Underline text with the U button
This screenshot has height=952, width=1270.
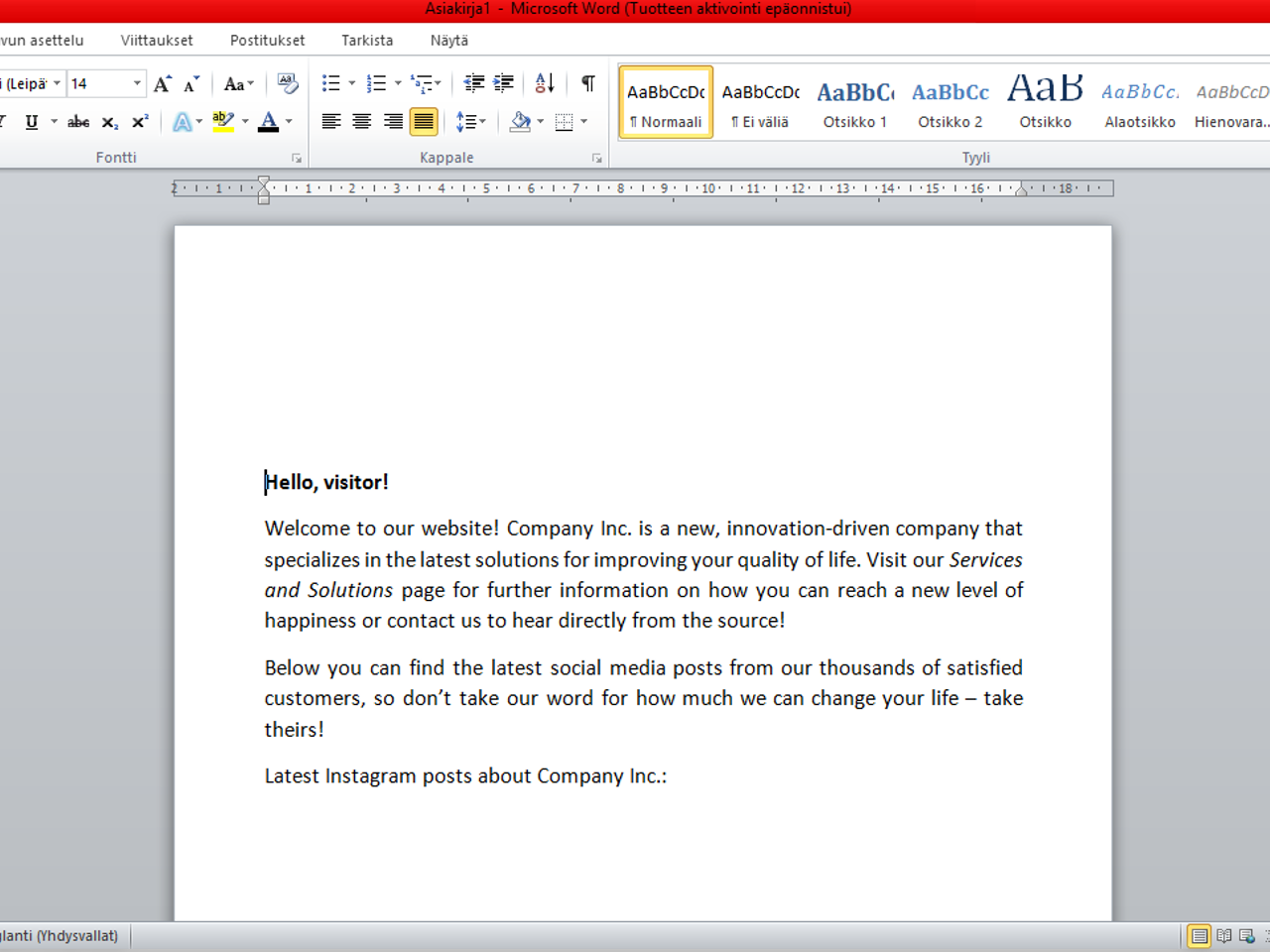point(31,122)
